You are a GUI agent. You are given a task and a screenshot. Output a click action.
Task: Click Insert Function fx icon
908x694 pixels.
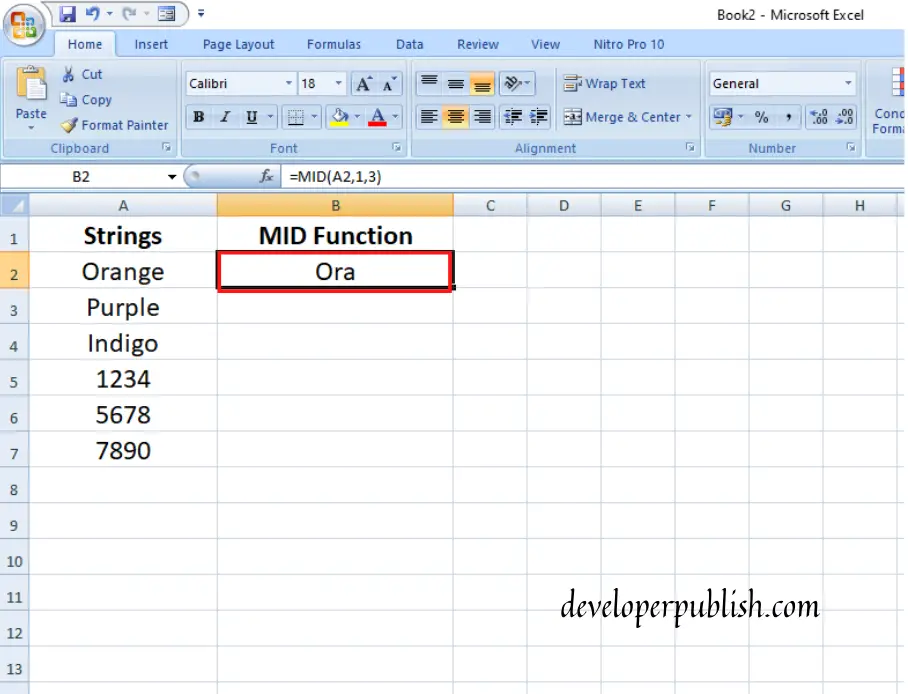(x=266, y=176)
